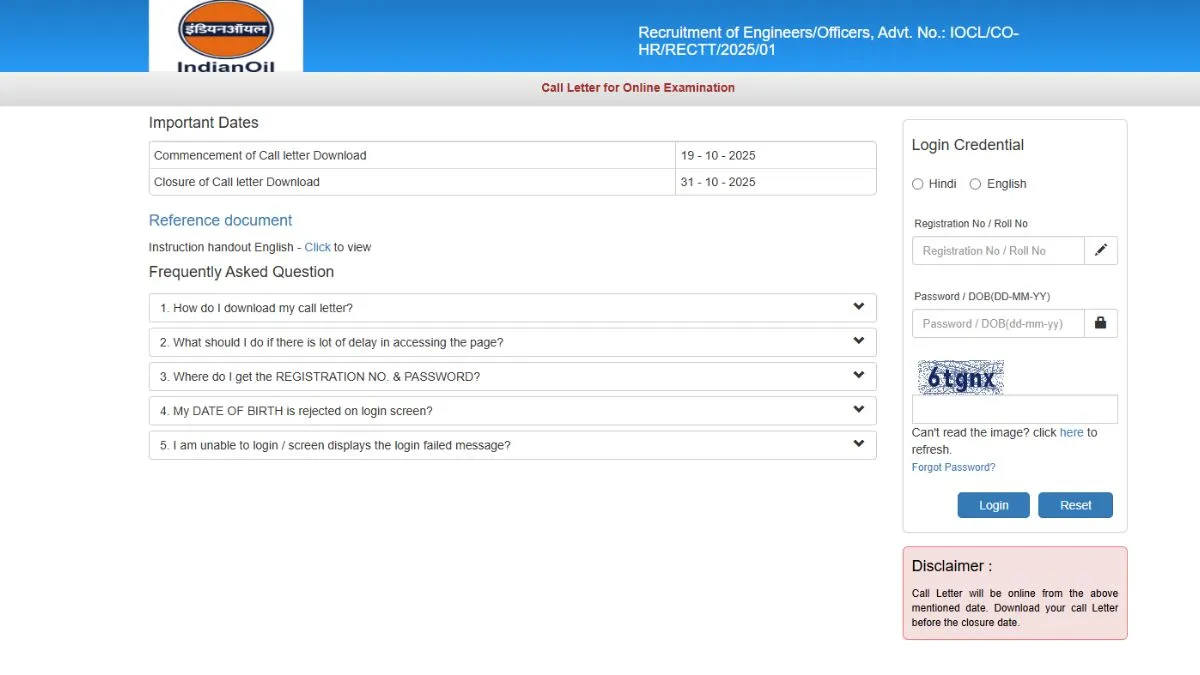1200x675 pixels.
Task: Expand the FAQ about login failed message
Action: [858, 444]
